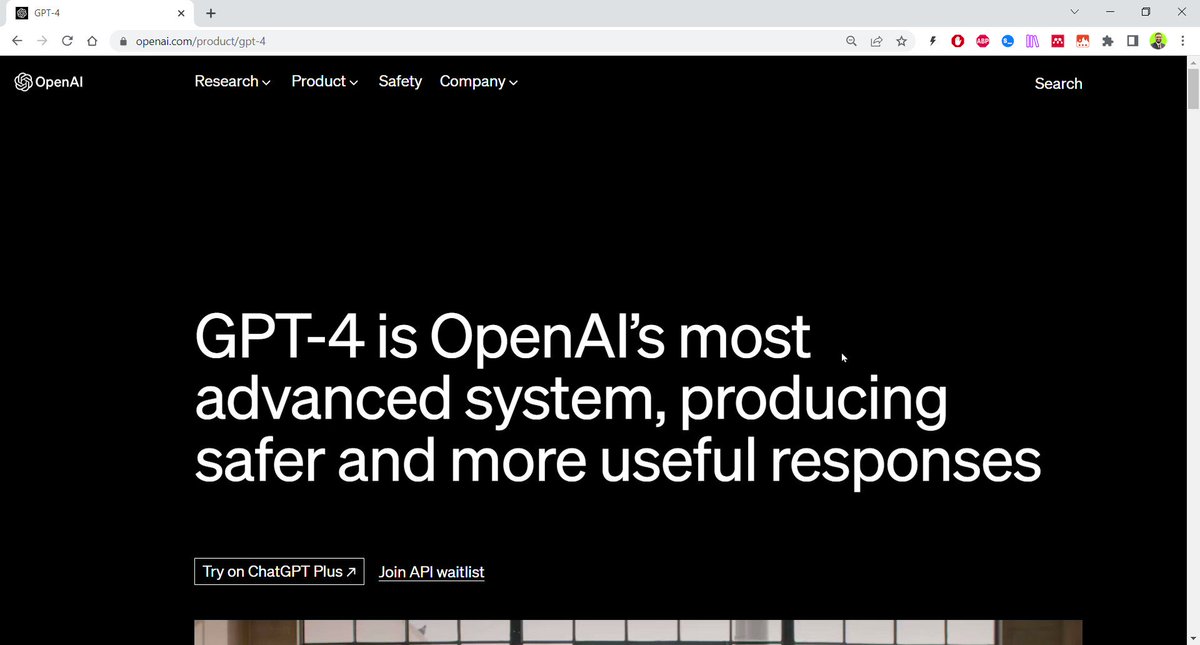The image size is (1200, 645).
Task: Minimize the Chrome window
Action: tap(1110, 12)
